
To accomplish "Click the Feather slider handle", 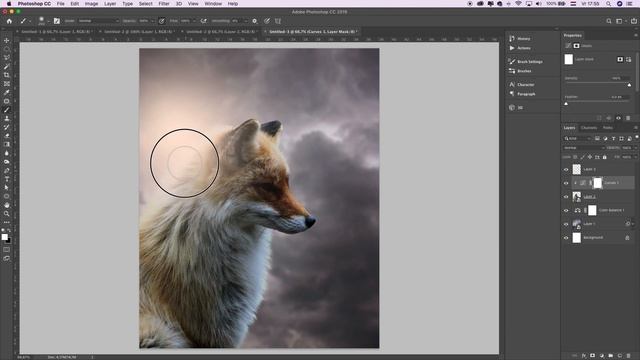I will click(566, 104).
